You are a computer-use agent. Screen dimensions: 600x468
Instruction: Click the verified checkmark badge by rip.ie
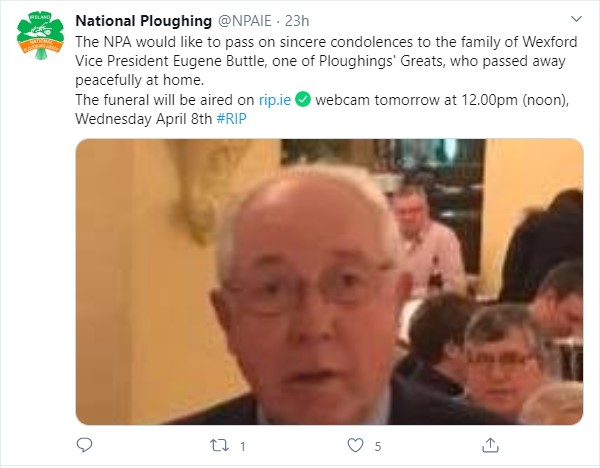[303, 99]
